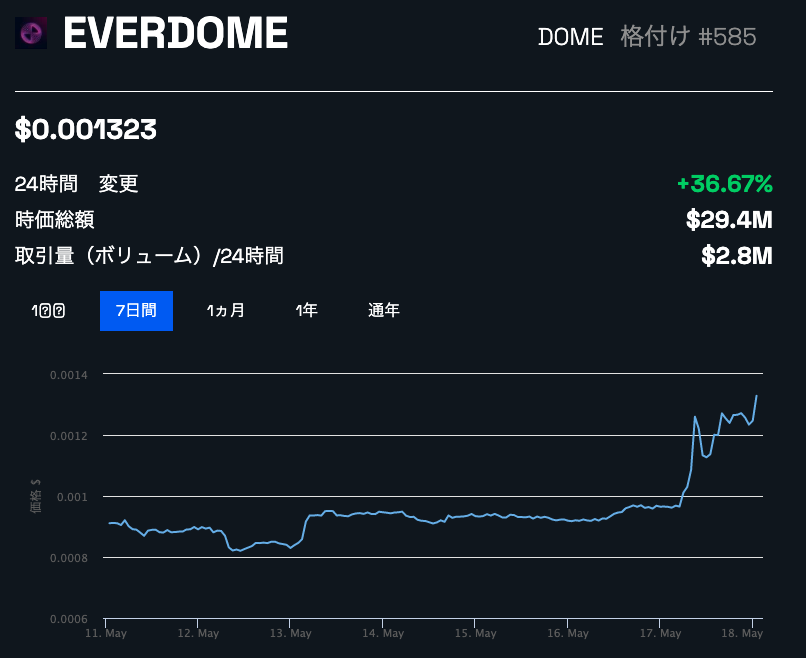Click the 24時間 変更 label

[77, 184]
